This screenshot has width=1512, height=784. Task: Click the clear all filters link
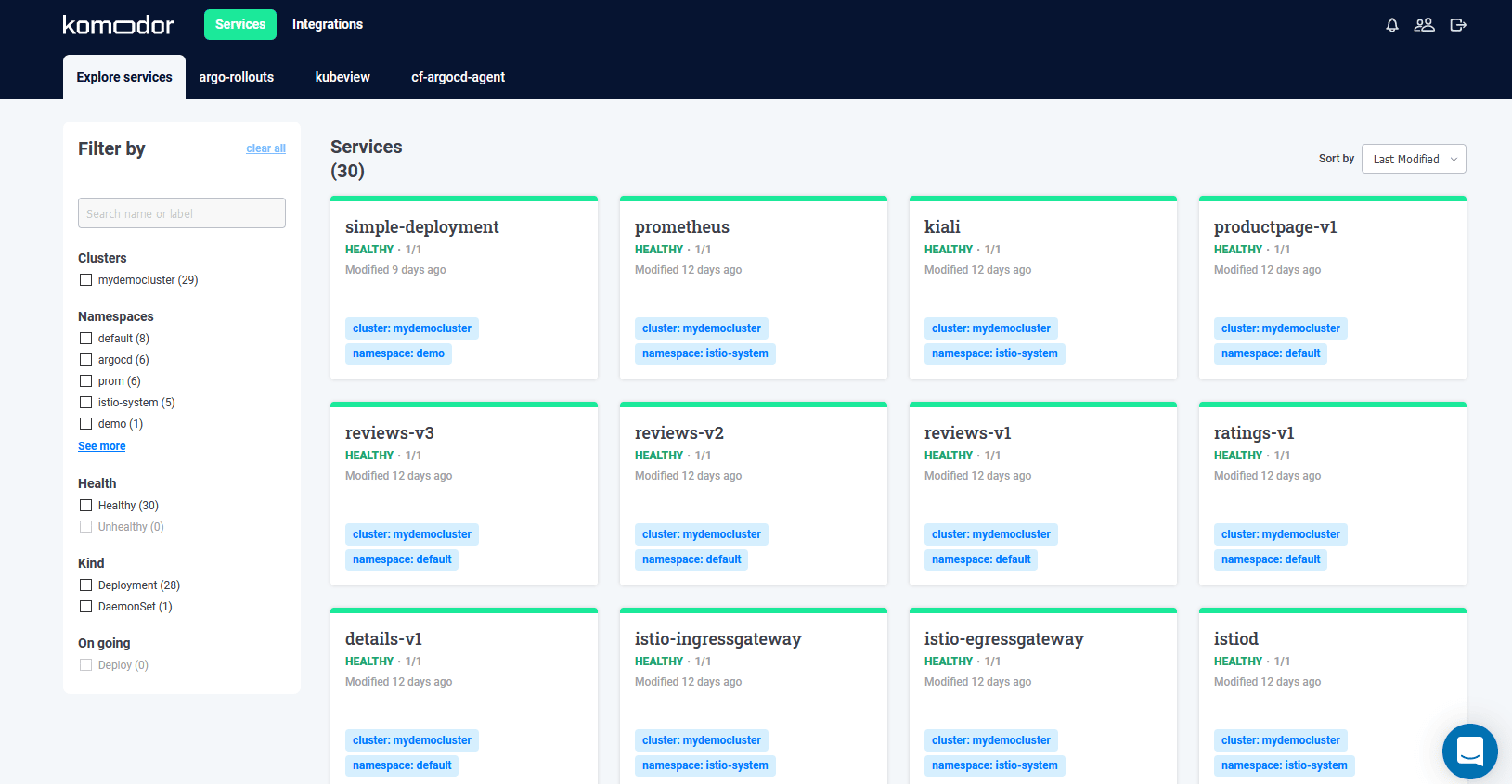tap(265, 148)
